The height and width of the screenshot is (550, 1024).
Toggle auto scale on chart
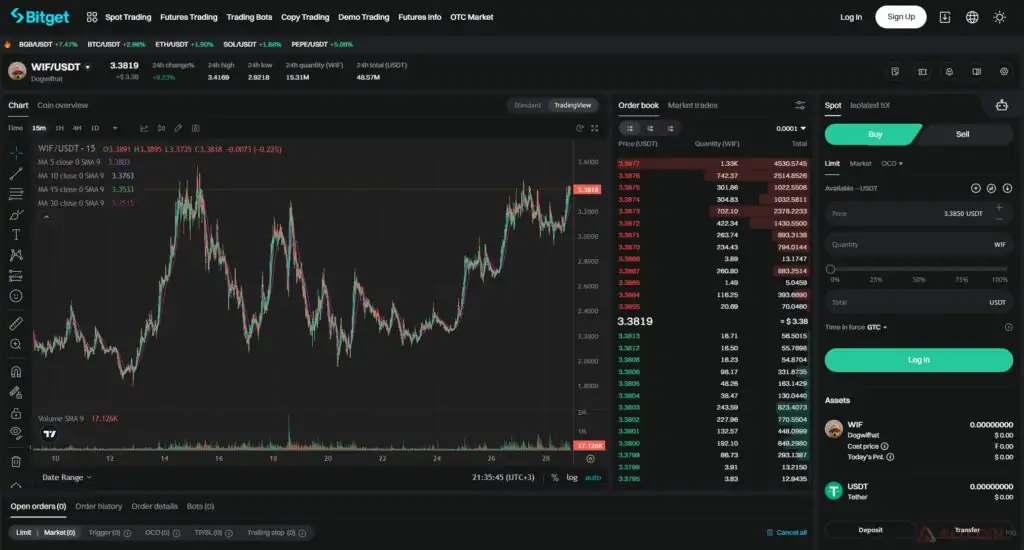pos(593,477)
